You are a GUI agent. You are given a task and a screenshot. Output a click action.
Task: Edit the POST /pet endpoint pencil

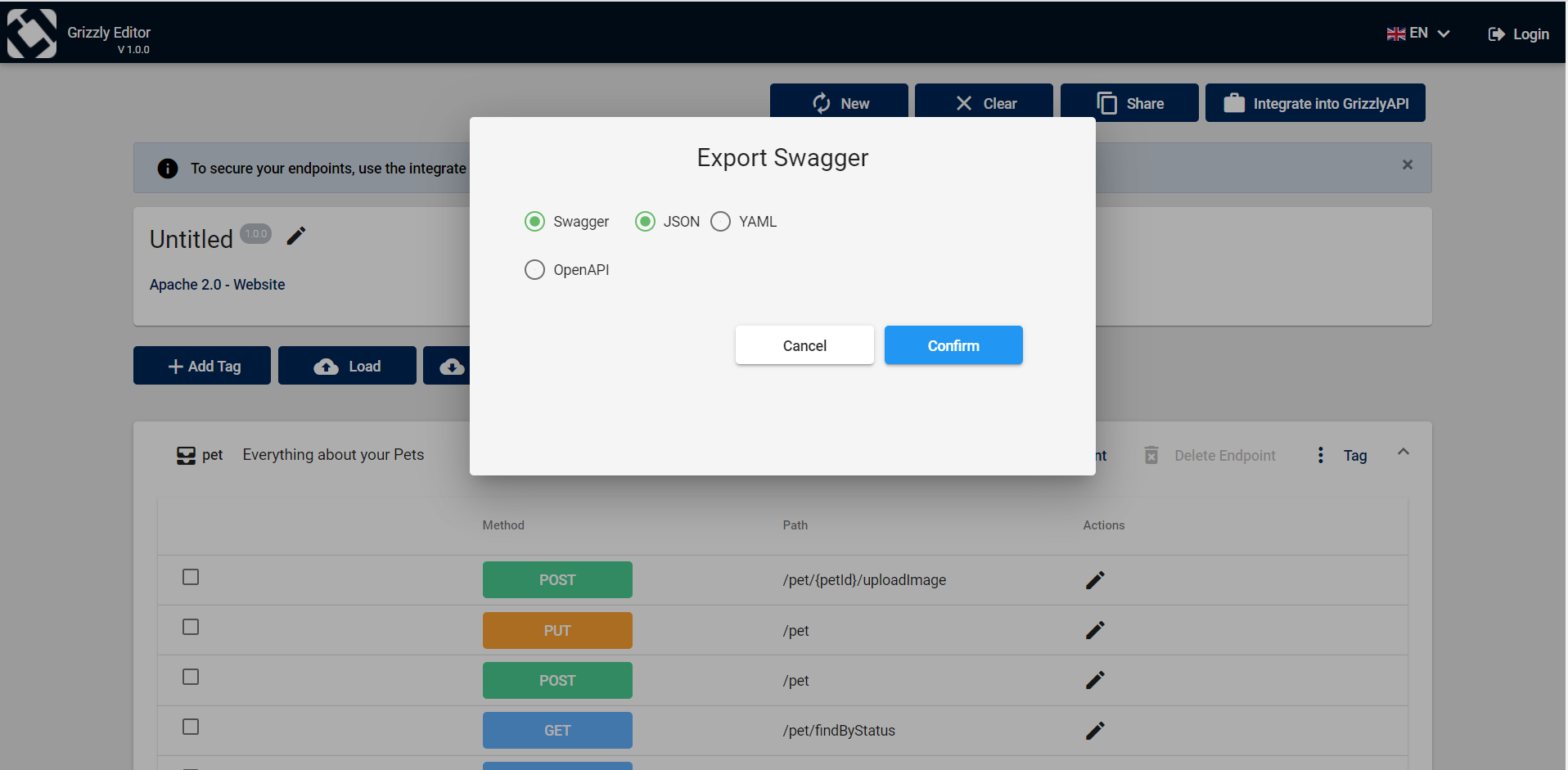[x=1095, y=680]
